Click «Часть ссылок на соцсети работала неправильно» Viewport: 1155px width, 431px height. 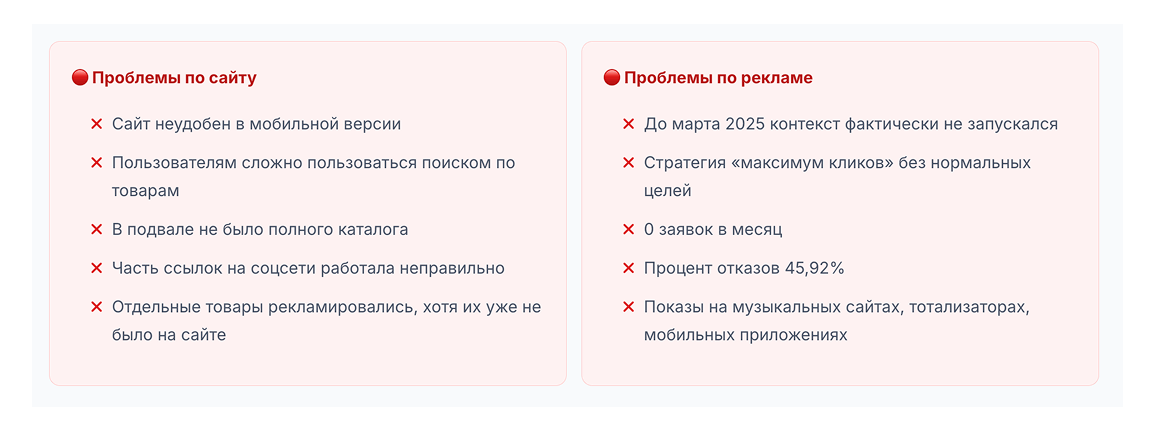tap(308, 268)
